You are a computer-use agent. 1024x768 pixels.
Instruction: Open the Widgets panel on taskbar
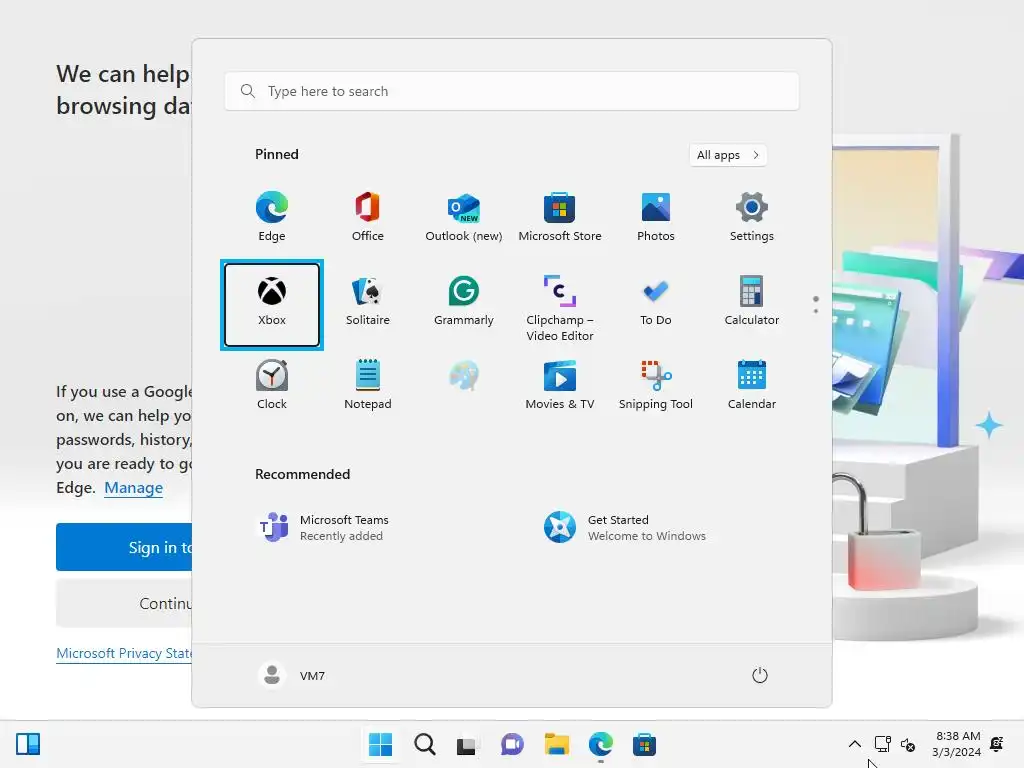[28, 744]
